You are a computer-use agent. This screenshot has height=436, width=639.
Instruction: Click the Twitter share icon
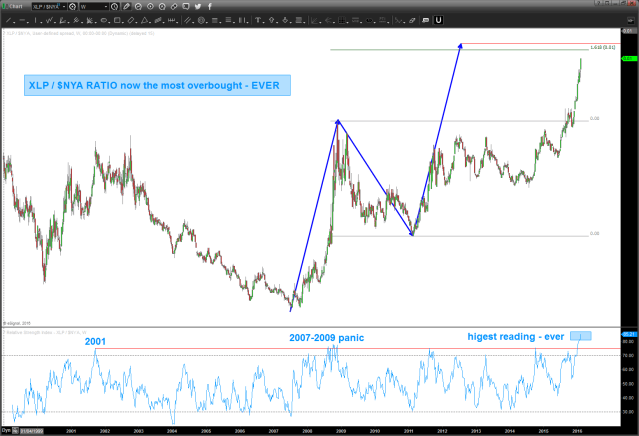[x=197, y=7]
